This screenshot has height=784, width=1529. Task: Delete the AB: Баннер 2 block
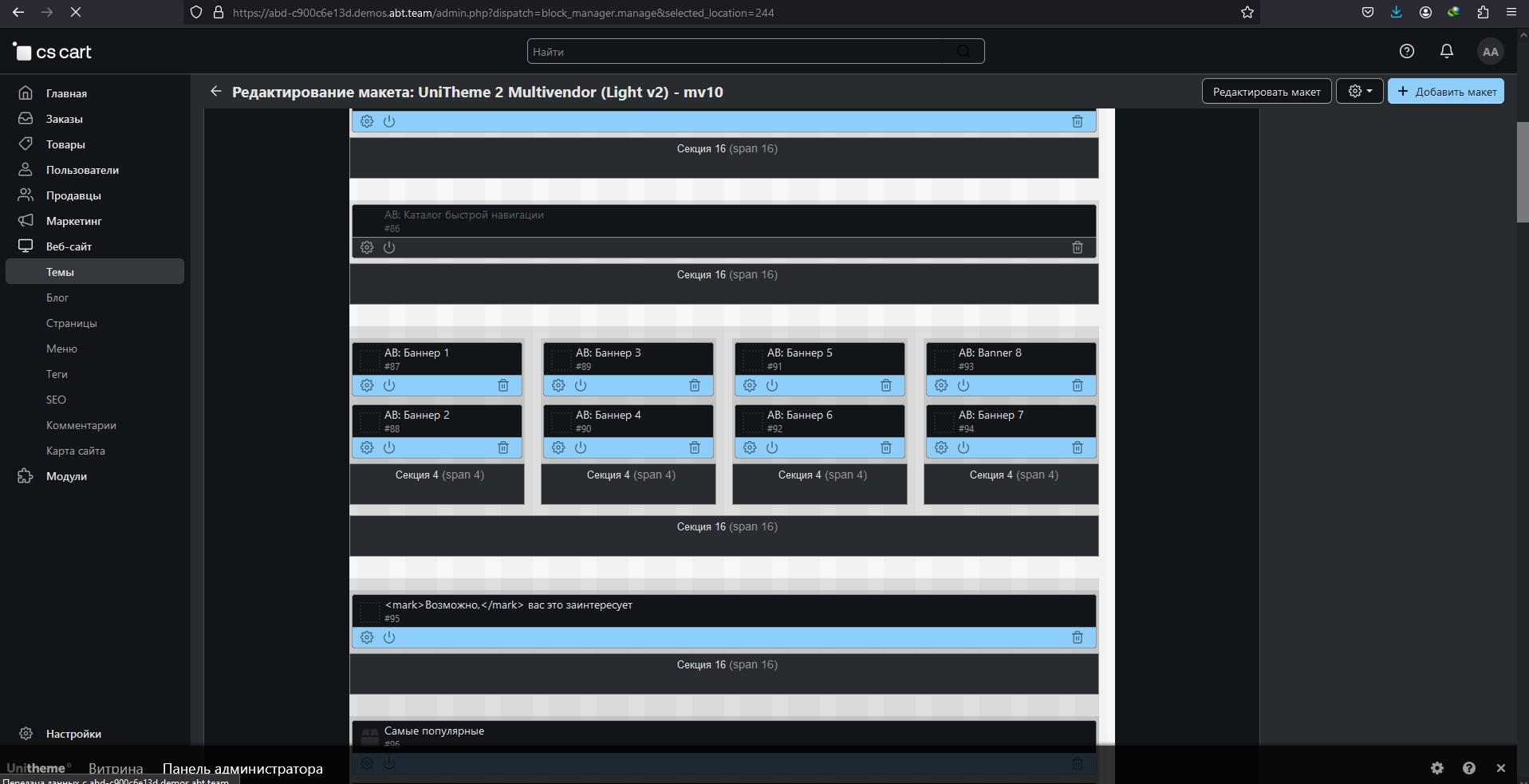(503, 447)
